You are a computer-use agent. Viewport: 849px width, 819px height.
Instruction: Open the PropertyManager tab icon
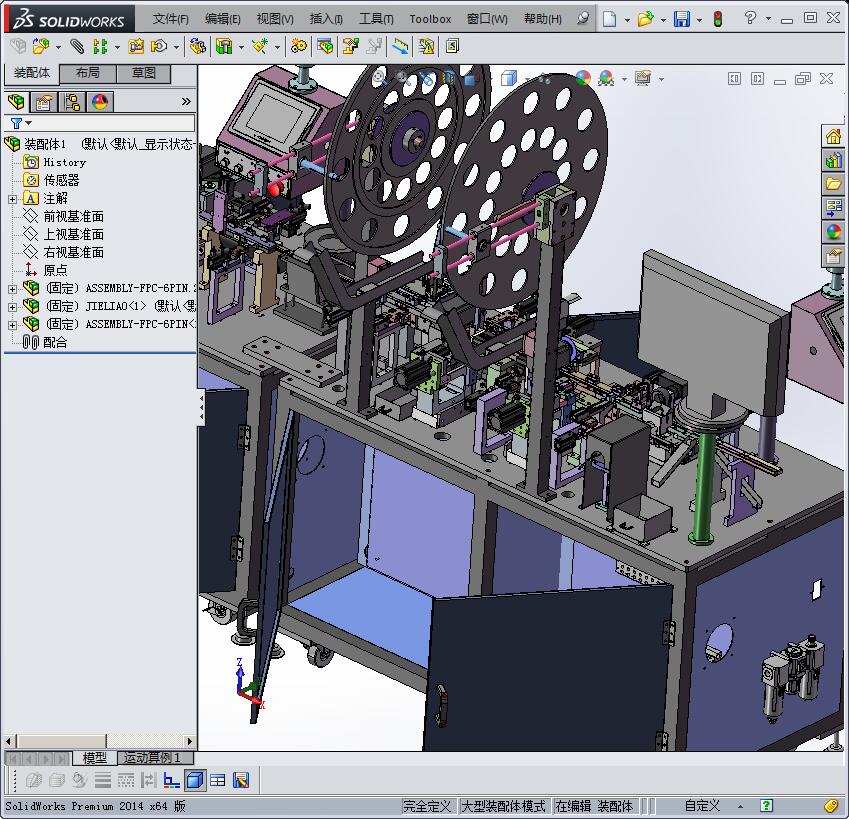(x=44, y=102)
